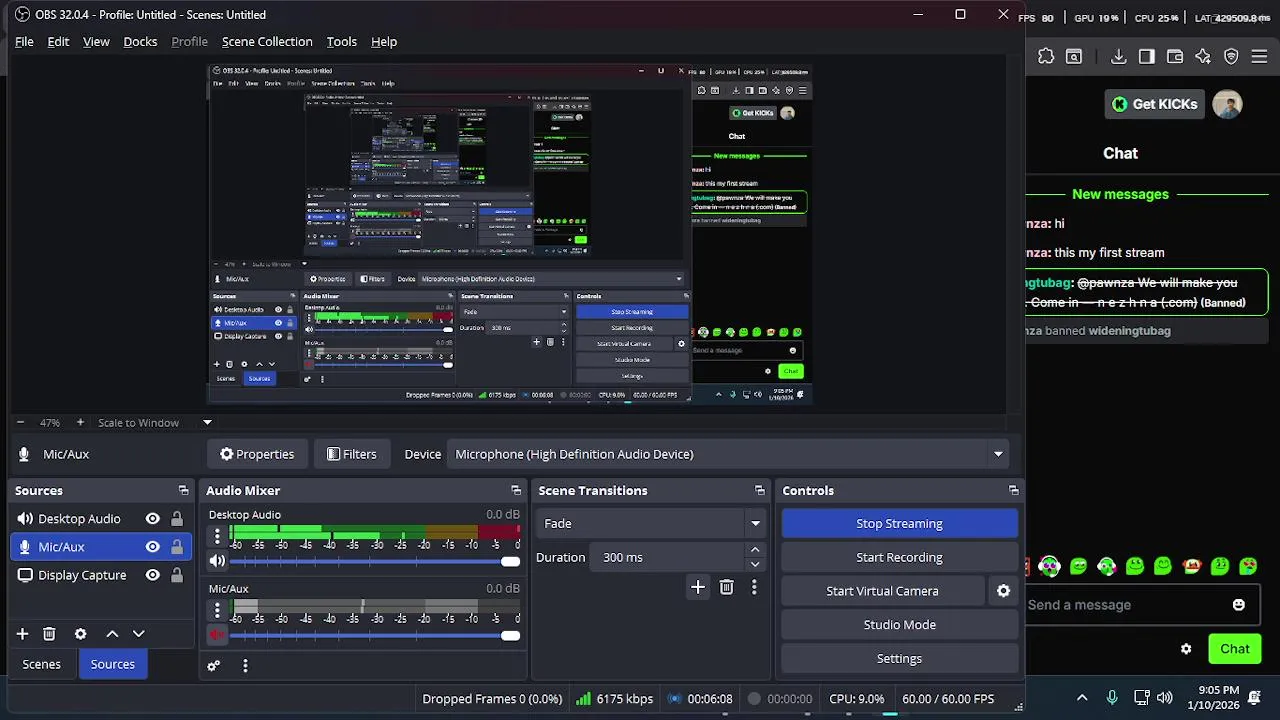Open the Scale to Window dropdown

click(x=155, y=422)
